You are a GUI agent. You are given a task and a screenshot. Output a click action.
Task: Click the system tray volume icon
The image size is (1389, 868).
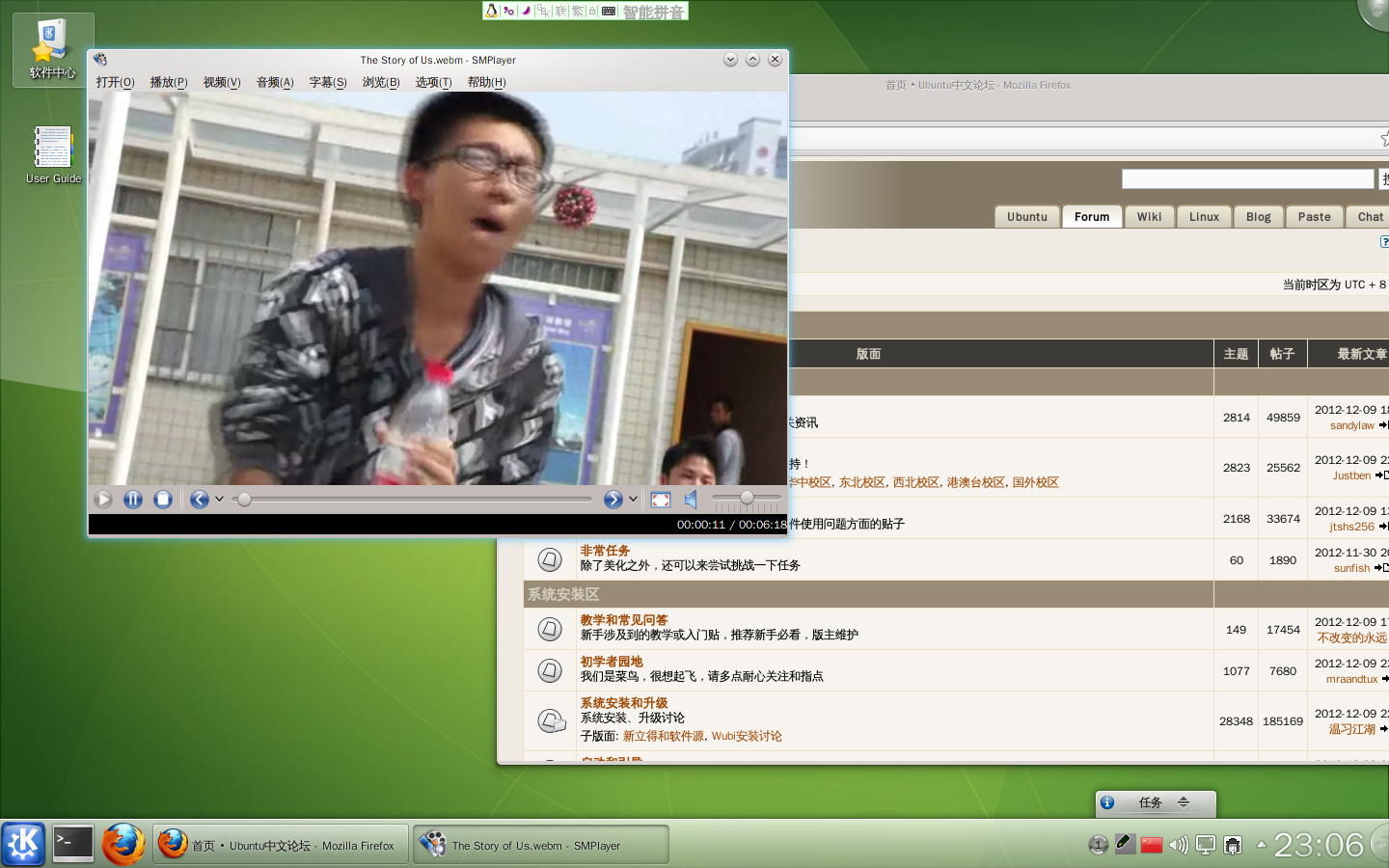(1179, 845)
